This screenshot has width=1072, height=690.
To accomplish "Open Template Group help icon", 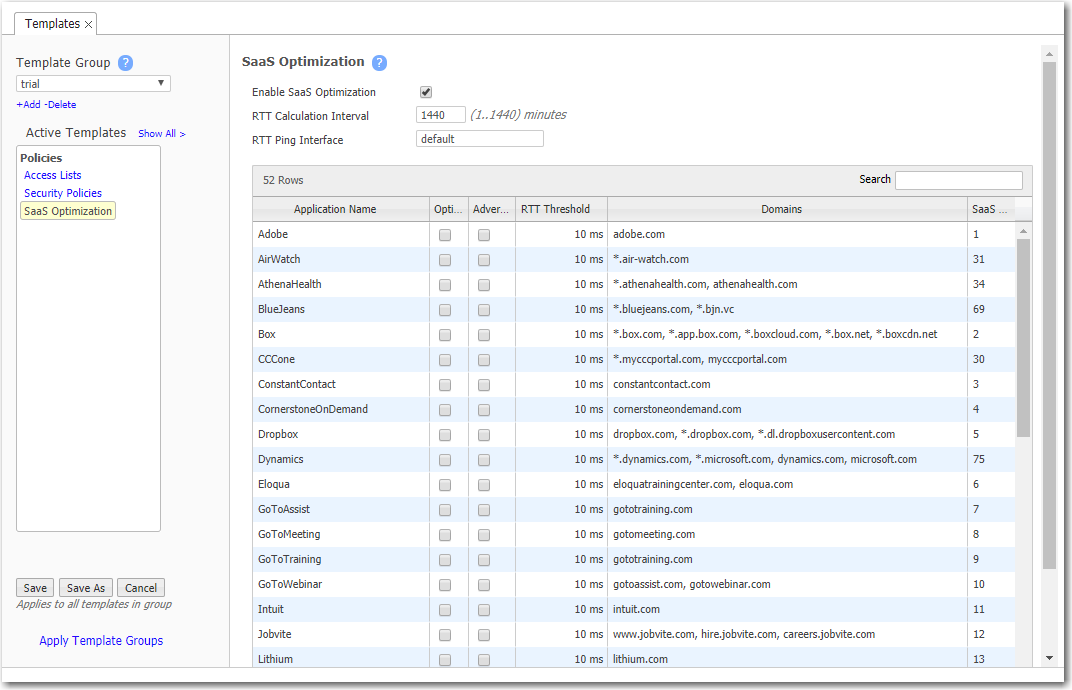I will tap(125, 63).
